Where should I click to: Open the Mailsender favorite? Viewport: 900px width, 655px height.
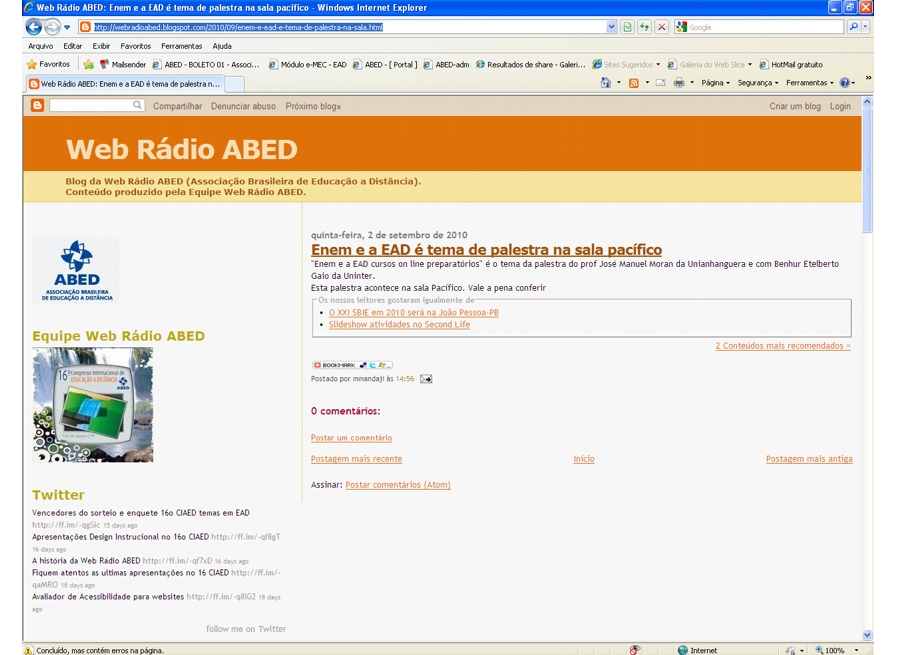[x=123, y=64]
